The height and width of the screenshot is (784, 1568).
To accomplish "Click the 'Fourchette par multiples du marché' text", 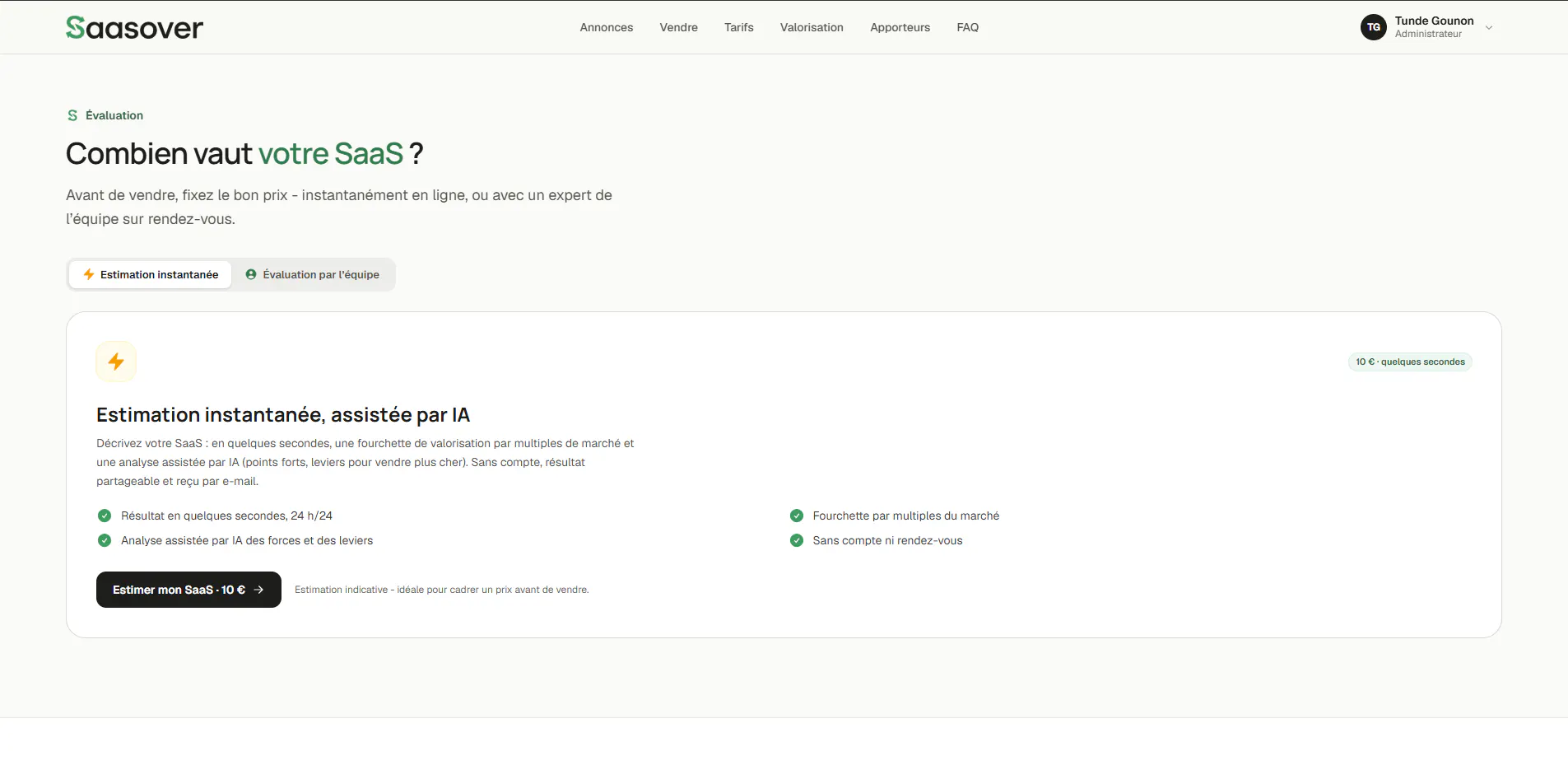I will pos(906,516).
